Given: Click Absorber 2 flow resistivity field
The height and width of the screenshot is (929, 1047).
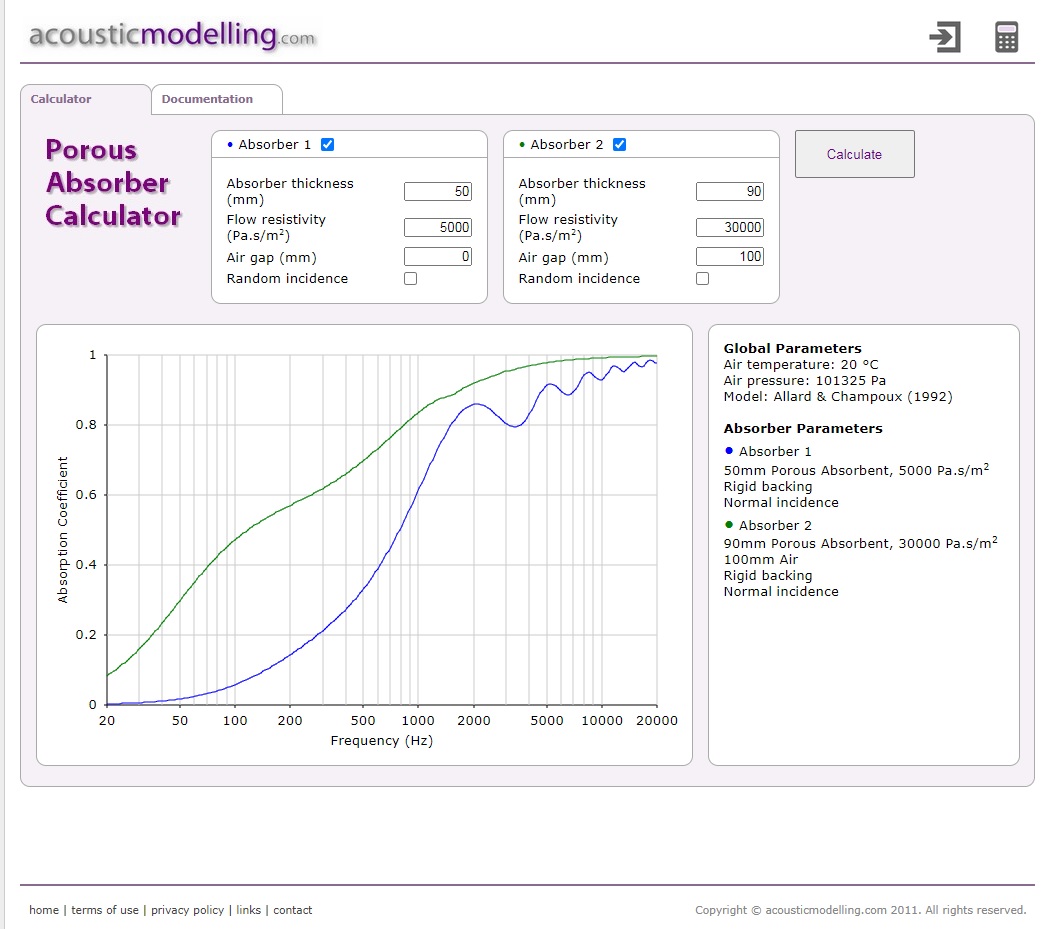Looking at the screenshot, I should tap(730, 228).
